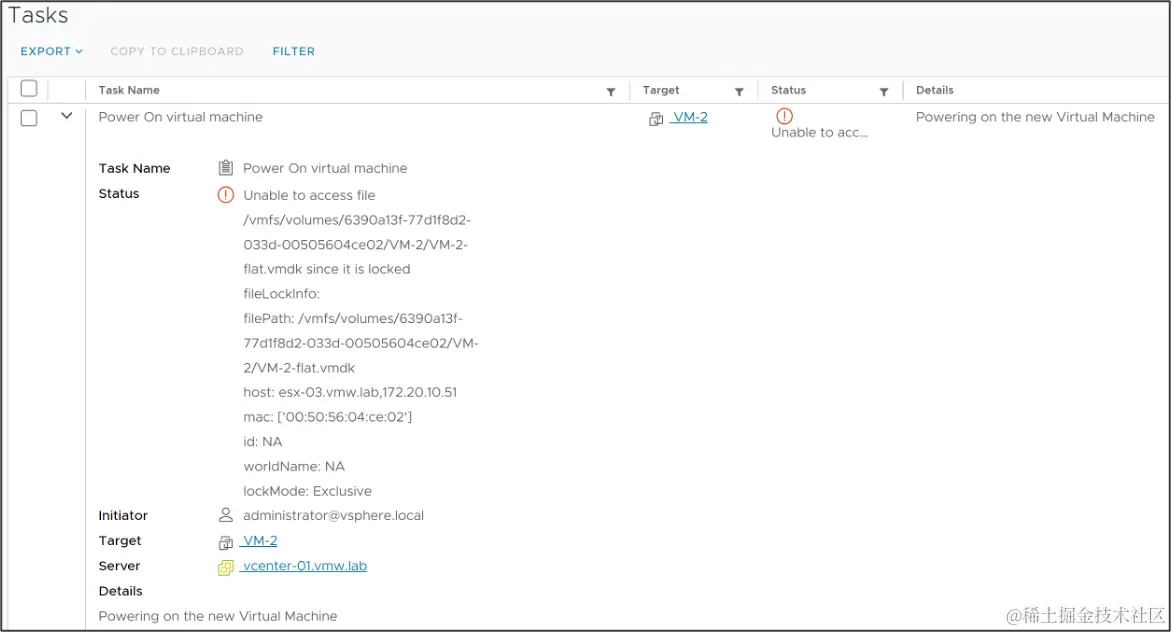This screenshot has height=632, width=1172.
Task: Click the error icon in the Status column
Action: point(784,116)
